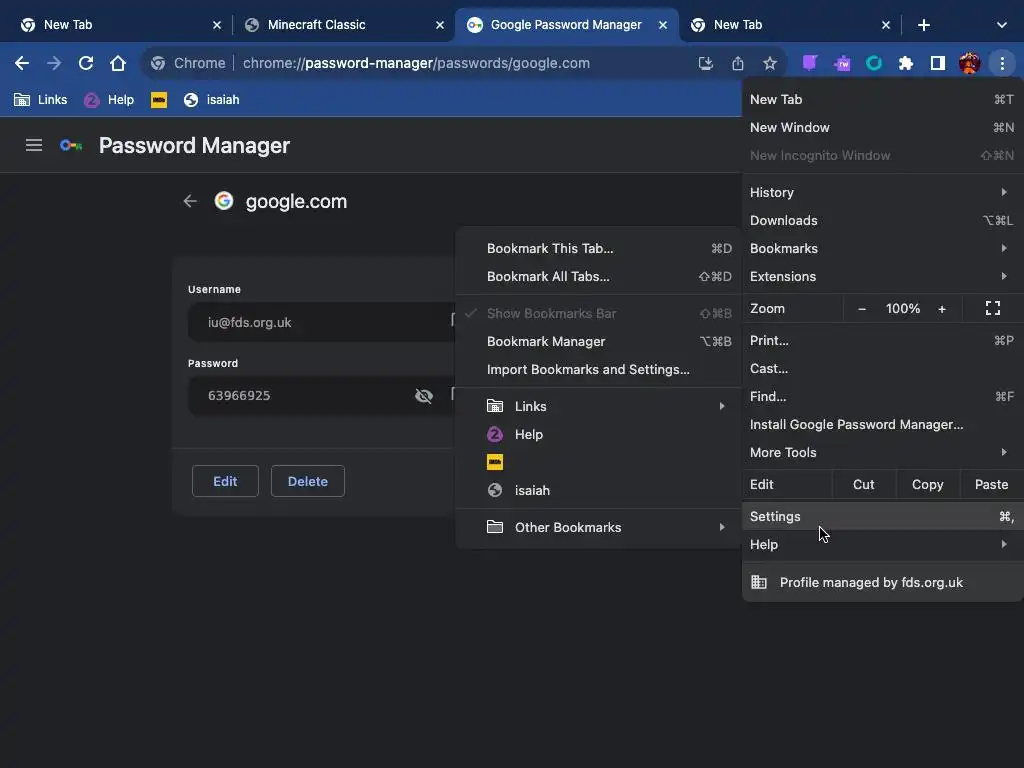Go back using browser back arrow
This screenshot has width=1024, height=768.
click(22, 63)
